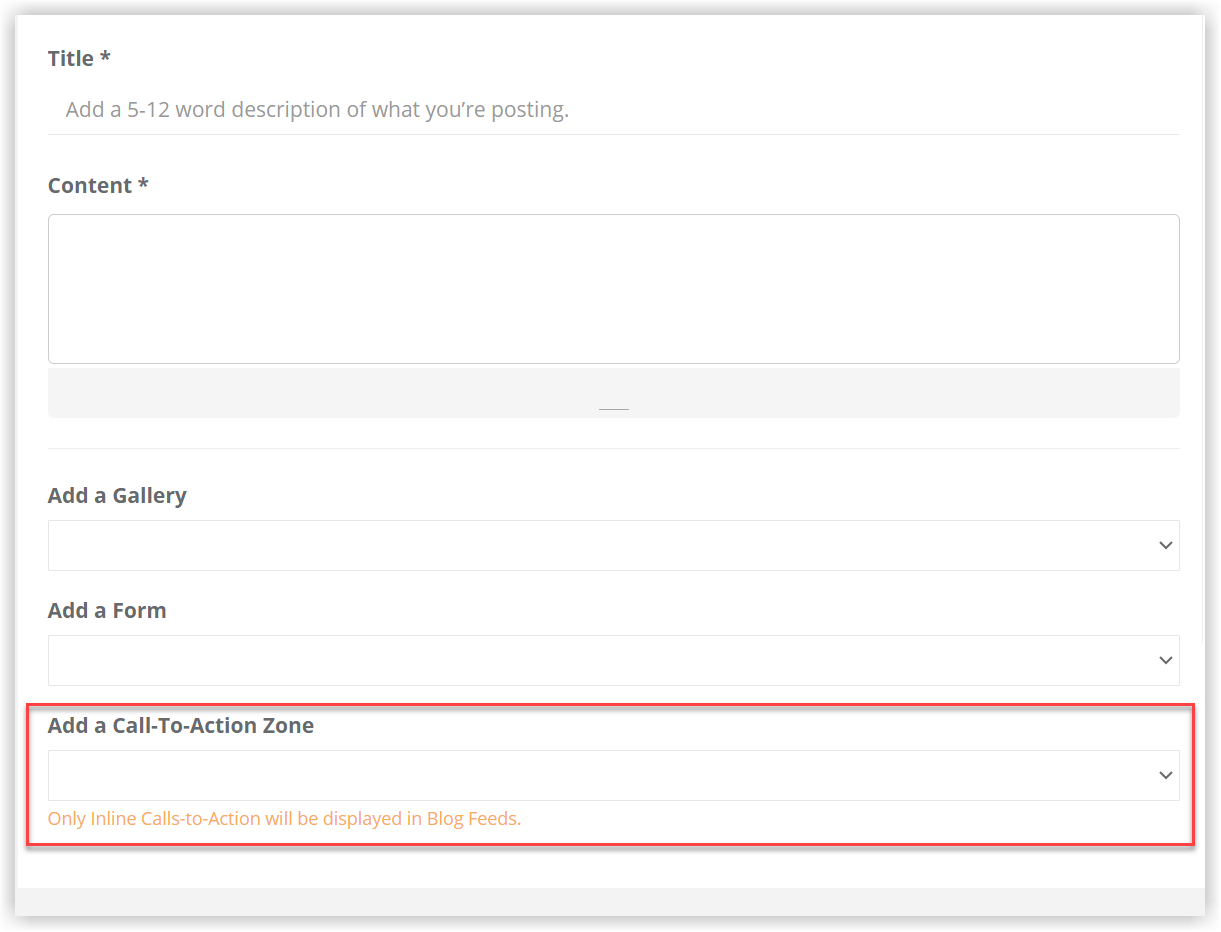This screenshot has height=932, width=1221.
Task: Click the gray bar beneath Content editor
Action: click(x=613, y=393)
